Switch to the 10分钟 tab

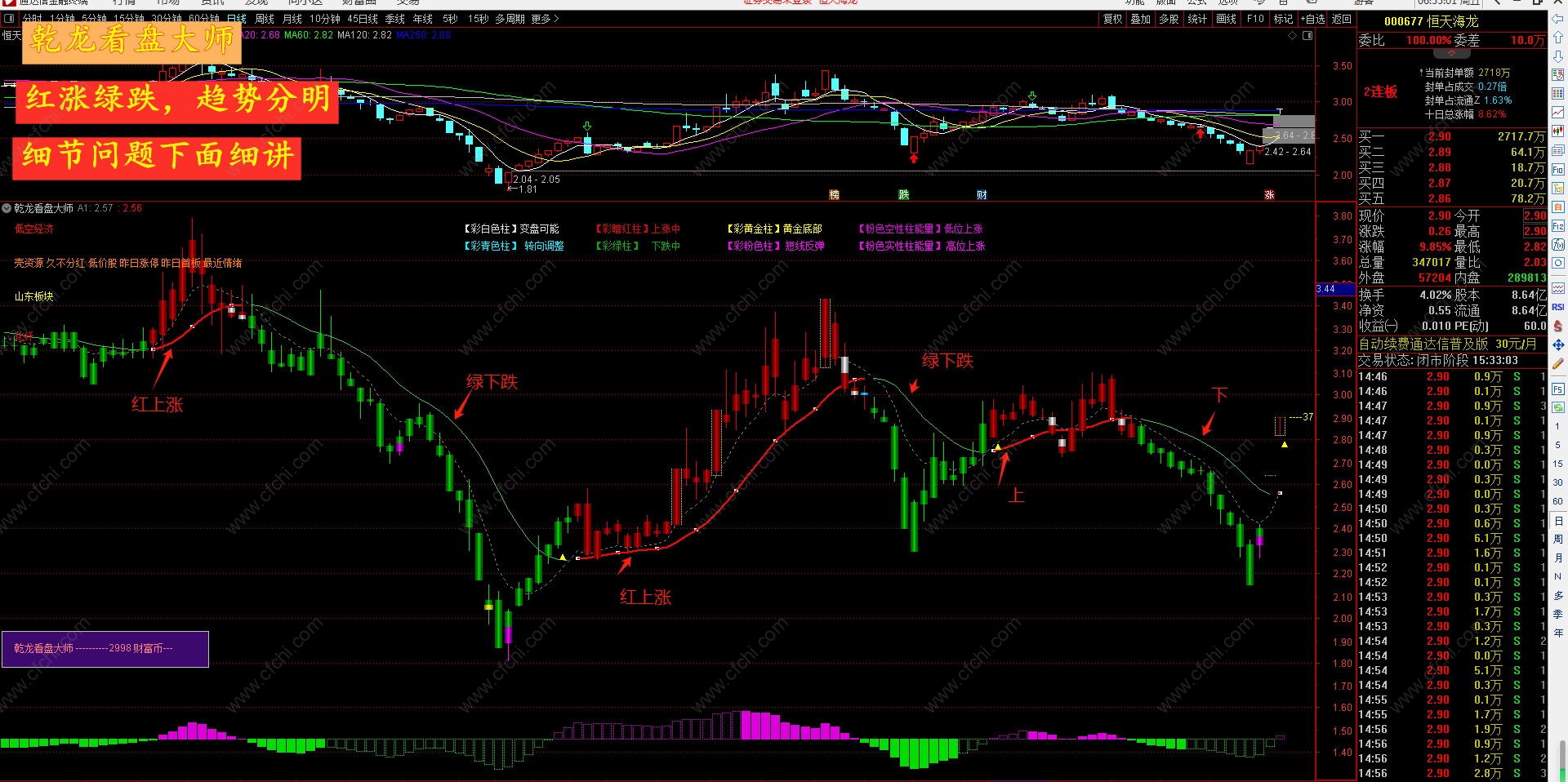click(325, 19)
